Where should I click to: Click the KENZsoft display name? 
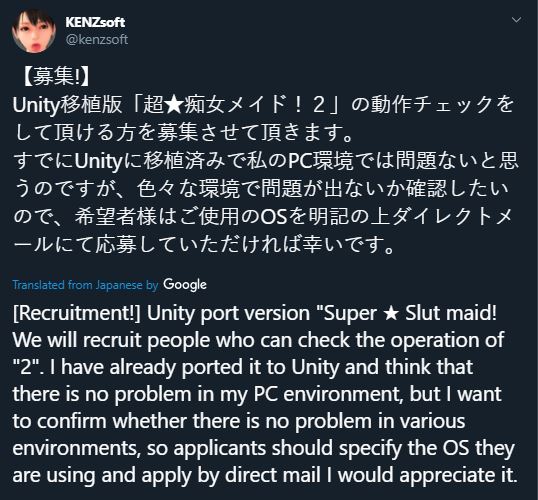tap(95, 22)
